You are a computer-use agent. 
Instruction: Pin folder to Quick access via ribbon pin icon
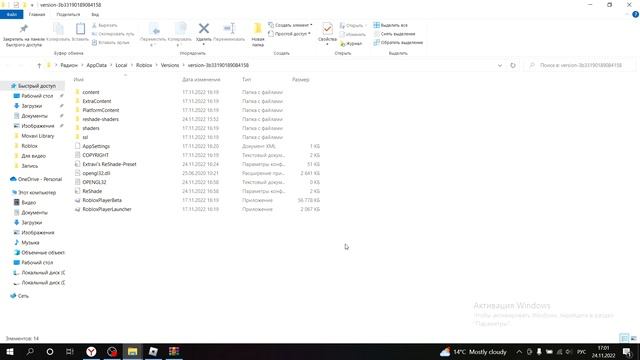tap(23, 29)
